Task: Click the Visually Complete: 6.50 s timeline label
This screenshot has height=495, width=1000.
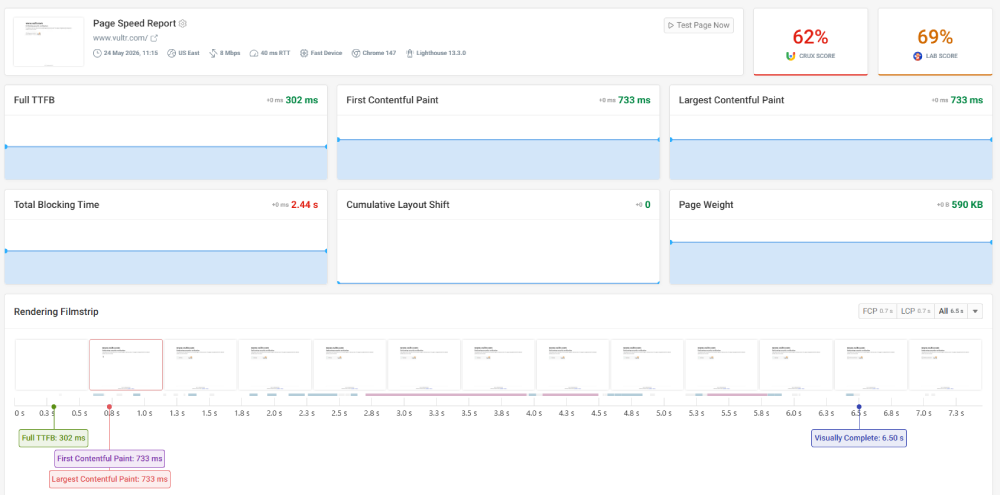Action: 859,438
